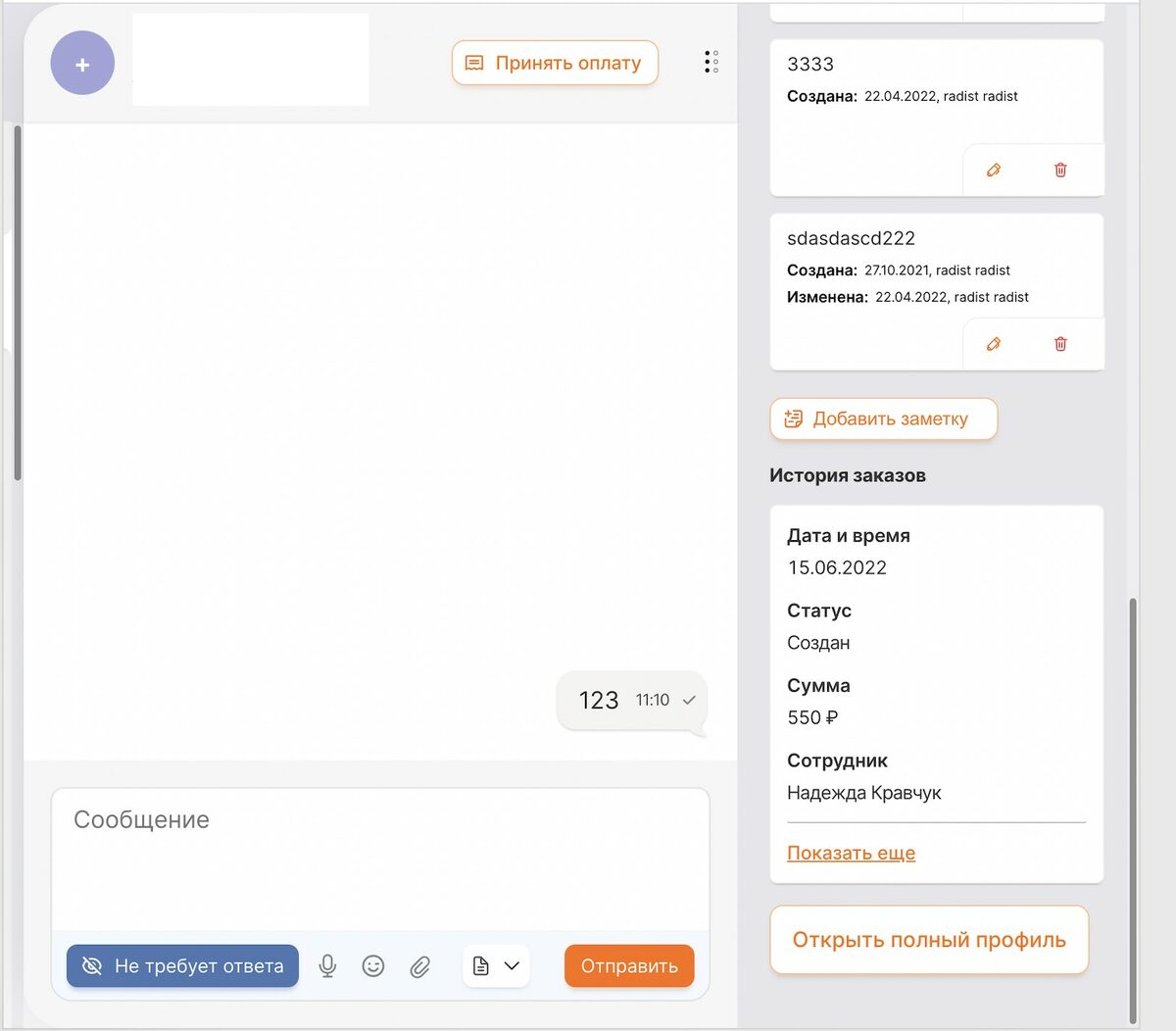
Task: Click the 'Дата и время' label
Action: click(x=849, y=536)
